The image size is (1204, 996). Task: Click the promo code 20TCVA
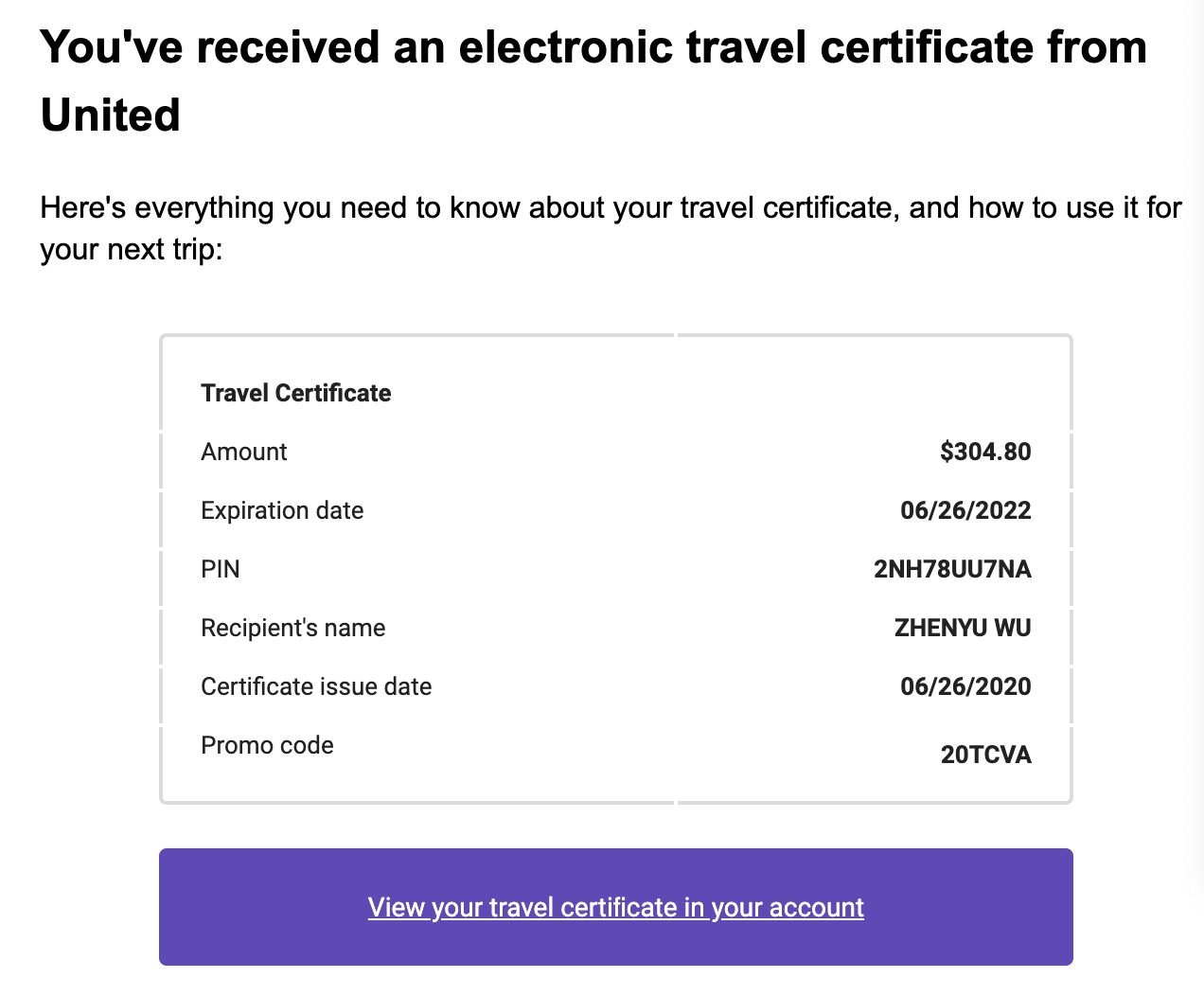click(985, 755)
